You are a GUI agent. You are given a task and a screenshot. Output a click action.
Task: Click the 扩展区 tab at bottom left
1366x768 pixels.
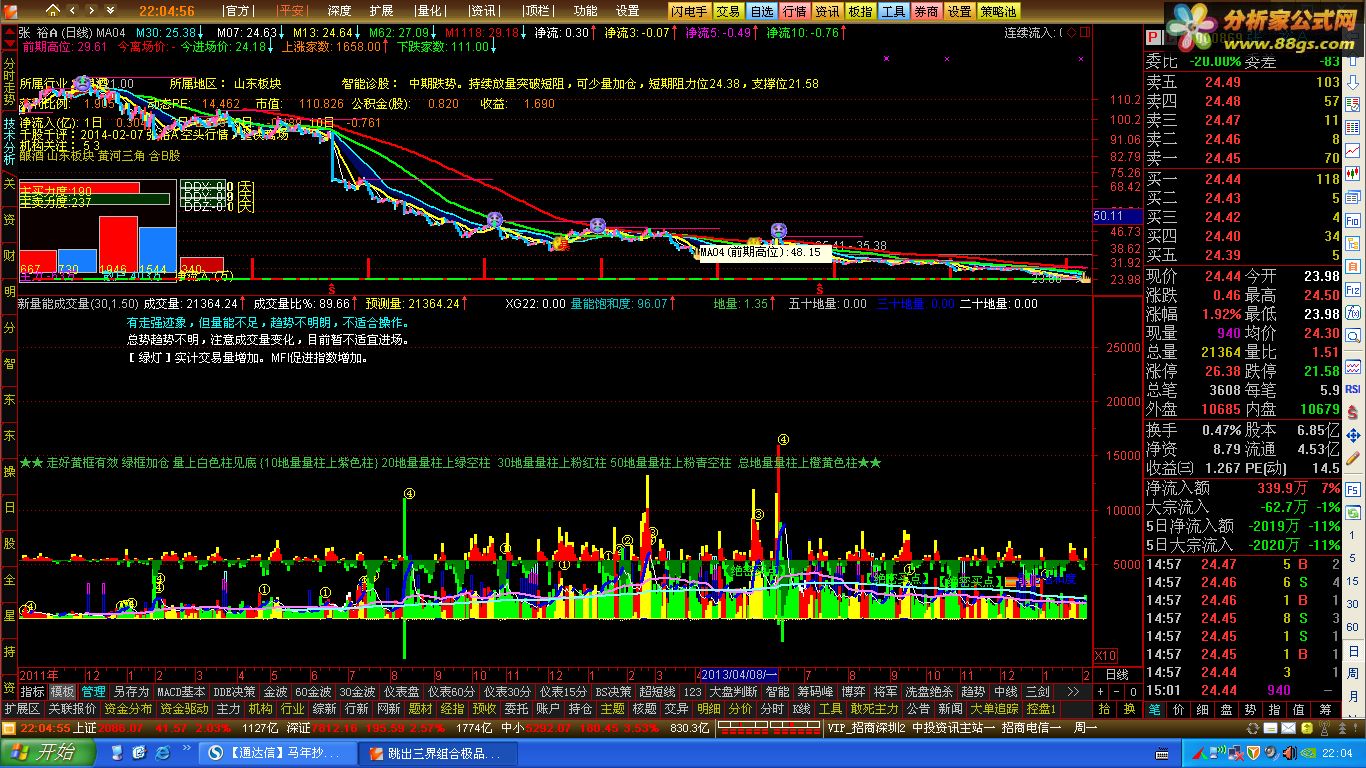point(22,708)
